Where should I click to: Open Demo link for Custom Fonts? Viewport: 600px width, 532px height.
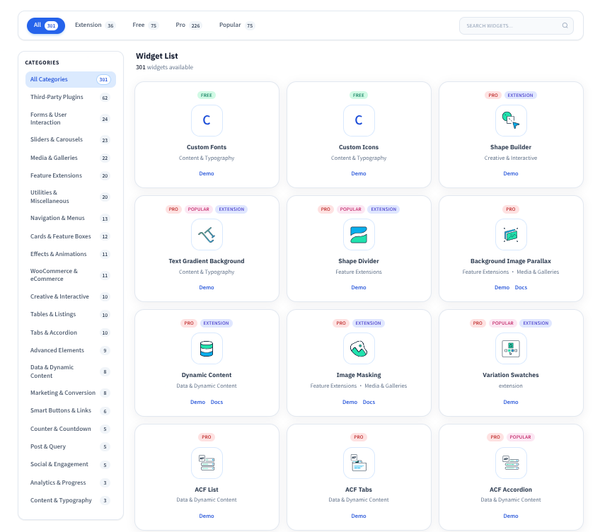pos(207,174)
